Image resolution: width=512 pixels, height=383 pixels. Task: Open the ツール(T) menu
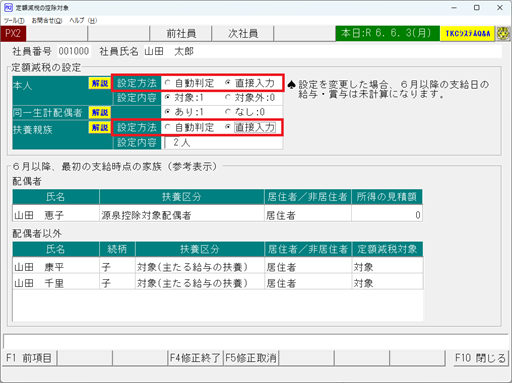[14, 21]
